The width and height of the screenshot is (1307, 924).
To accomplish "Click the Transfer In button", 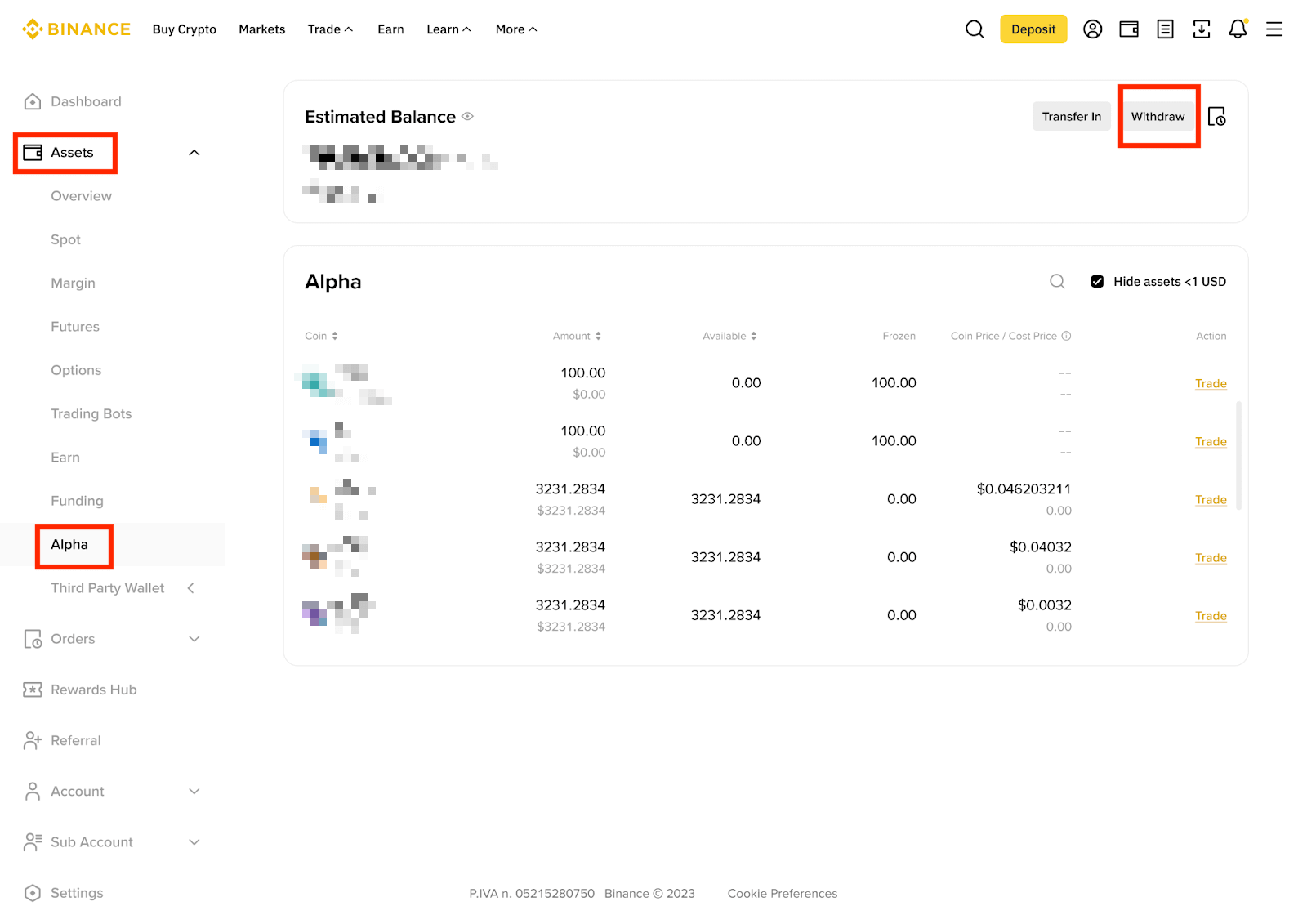I will coord(1072,117).
